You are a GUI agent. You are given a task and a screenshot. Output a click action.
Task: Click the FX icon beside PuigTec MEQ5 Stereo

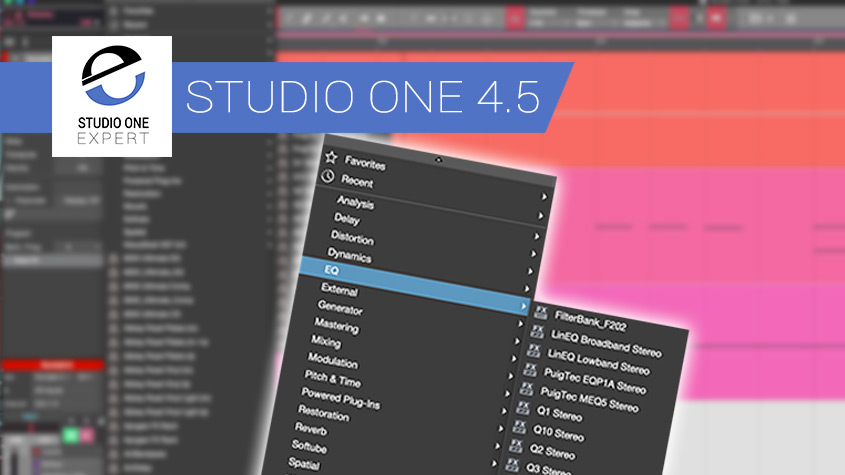pos(527,389)
